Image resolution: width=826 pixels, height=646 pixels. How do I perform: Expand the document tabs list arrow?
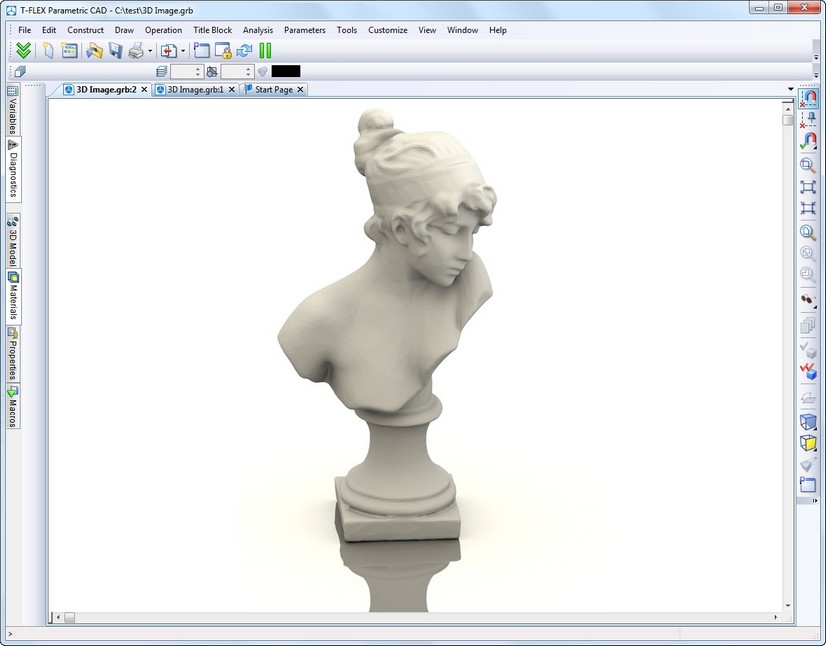click(x=791, y=89)
